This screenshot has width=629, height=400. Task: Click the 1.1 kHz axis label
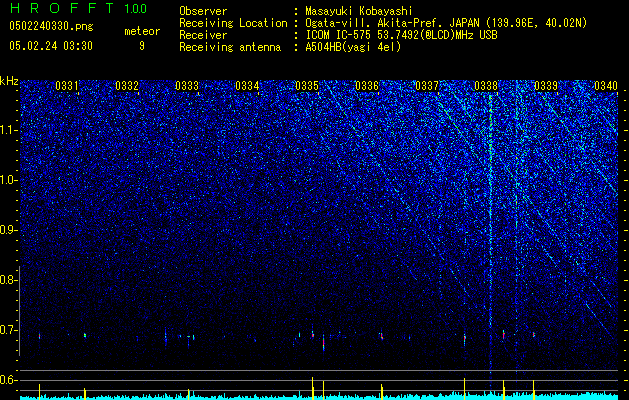point(8,130)
